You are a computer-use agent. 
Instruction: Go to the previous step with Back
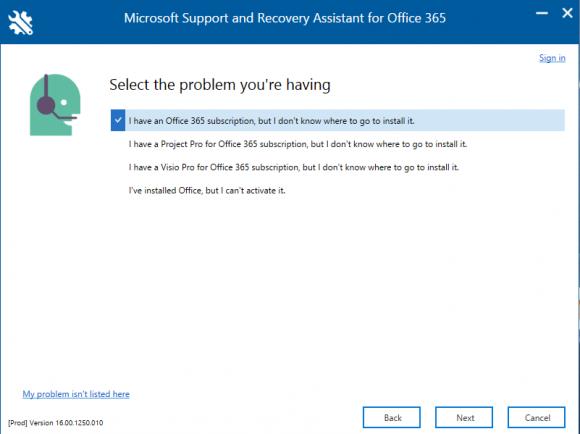click(392, 417)
